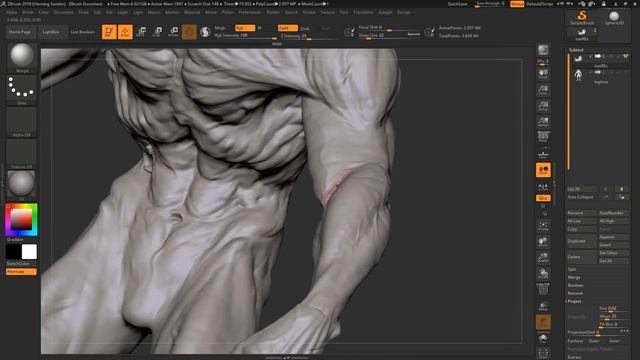640x360 pixels.
Task: Select the white secondary color swatch
Action: point(29,252)
